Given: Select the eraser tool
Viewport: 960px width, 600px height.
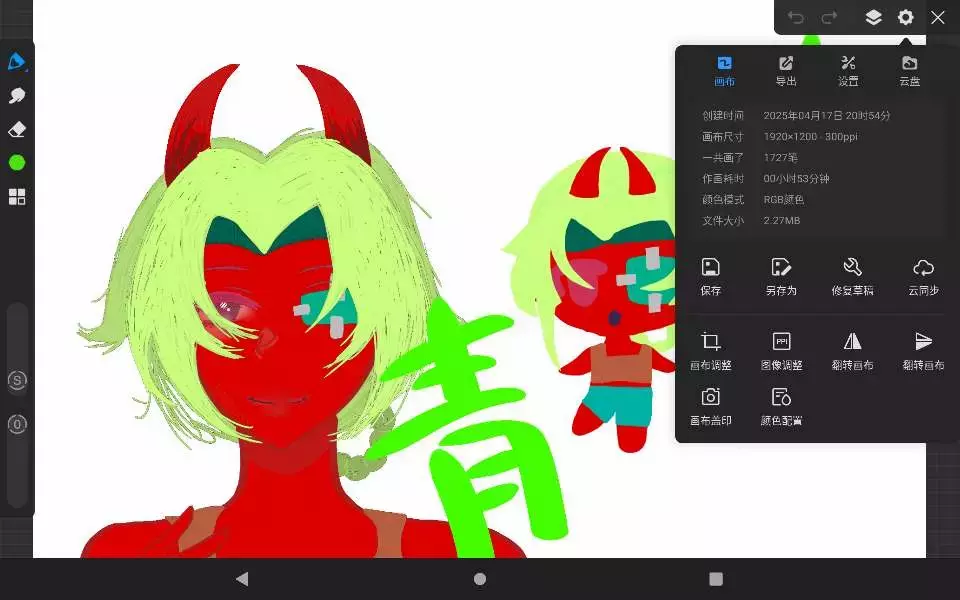Looking at the screenshot, I should click(16, 130).
